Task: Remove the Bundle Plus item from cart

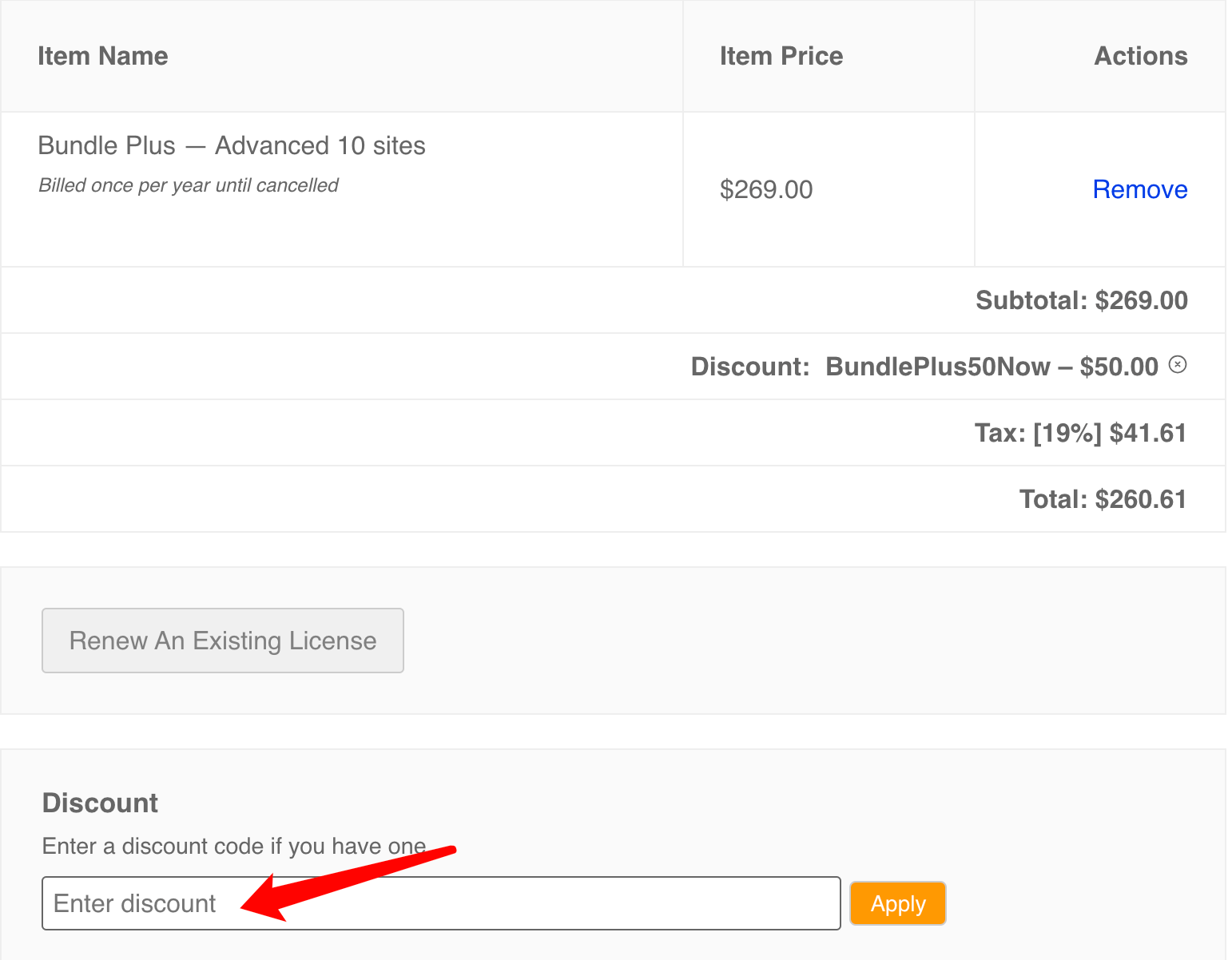Action: pos(1139,189)
